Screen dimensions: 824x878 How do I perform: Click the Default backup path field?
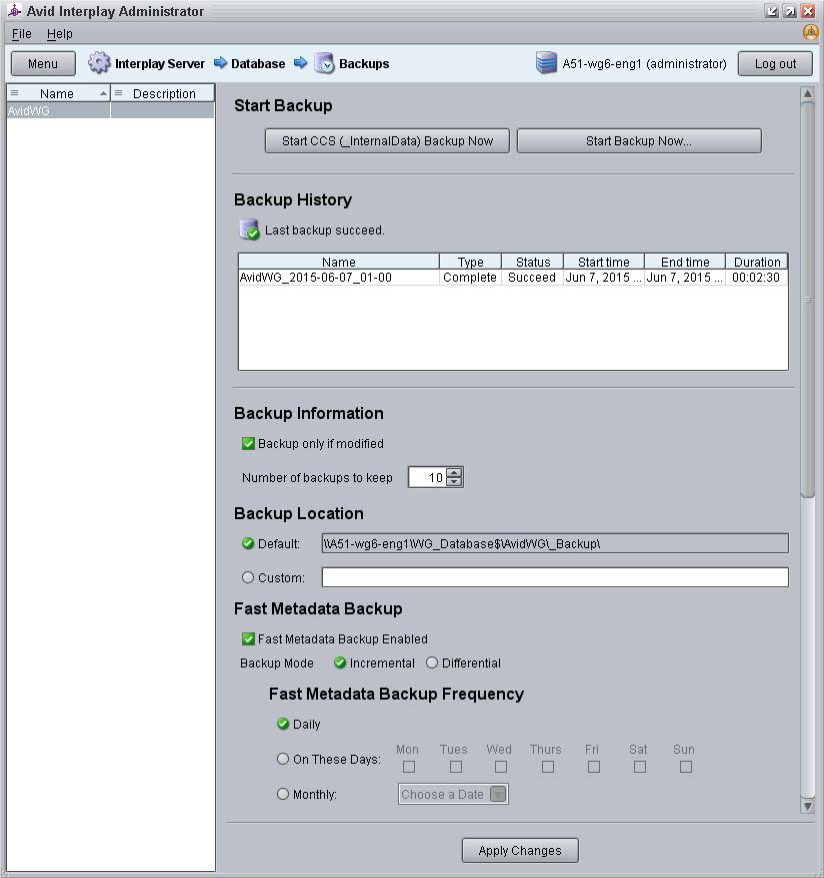(x=555, y=543)
